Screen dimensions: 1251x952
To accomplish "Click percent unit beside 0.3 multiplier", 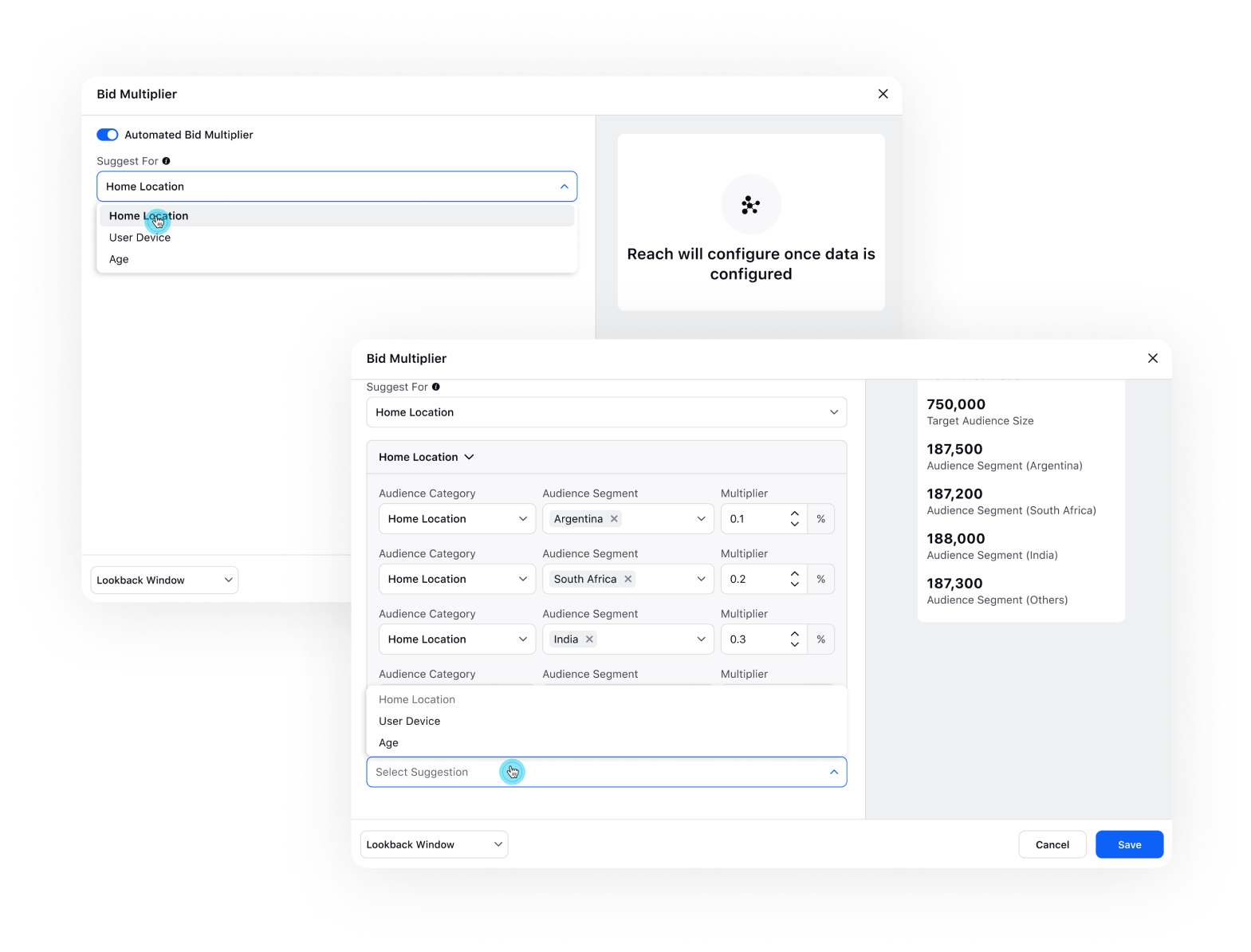I will [820, 639].
